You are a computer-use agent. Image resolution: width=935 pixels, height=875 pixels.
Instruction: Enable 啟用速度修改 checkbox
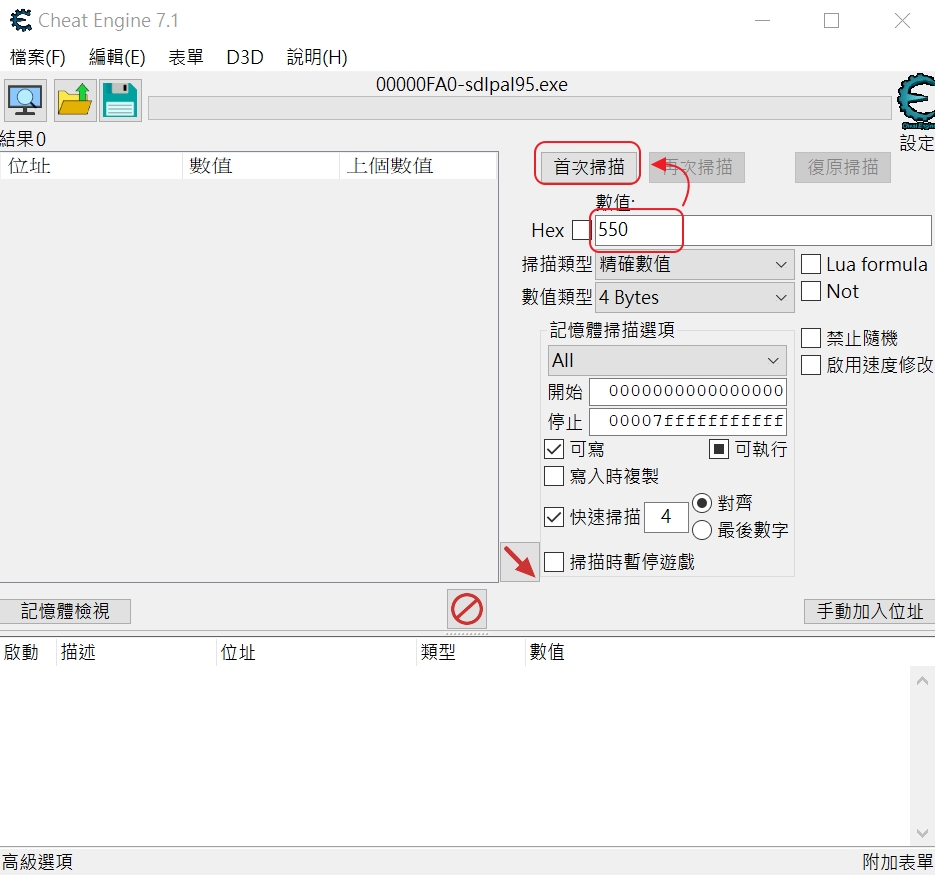pyautogui.click(x=810, y=364)
